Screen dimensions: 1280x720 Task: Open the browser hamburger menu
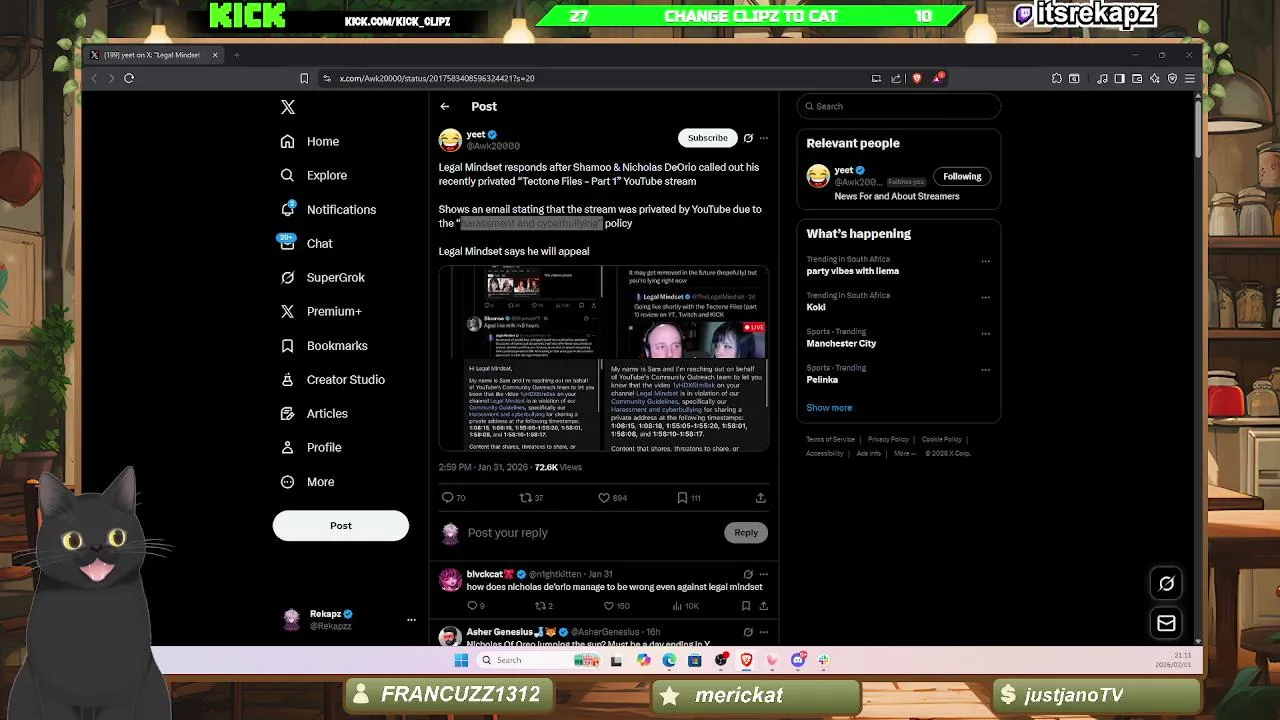tap(1190, 78)
